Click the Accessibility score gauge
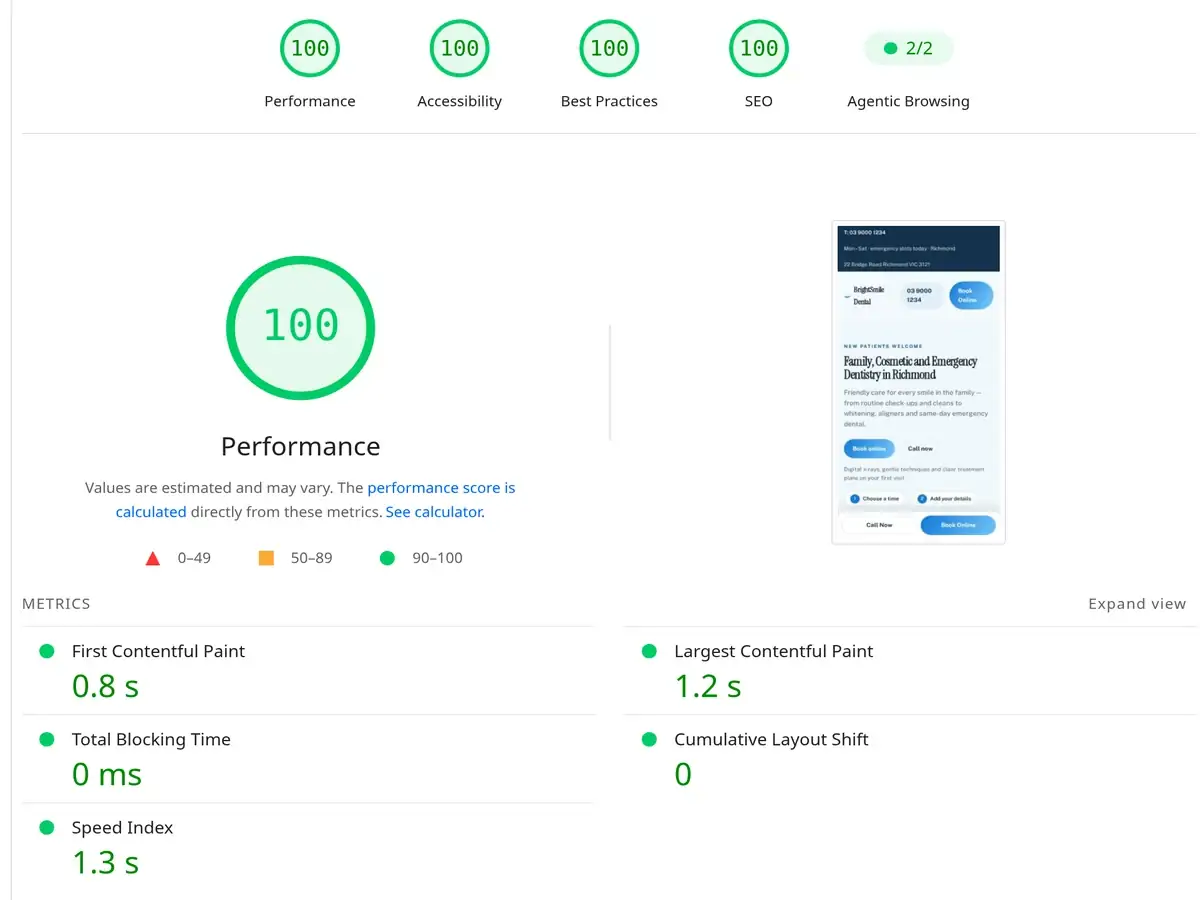Screen dimensions: 1200x900 (x=460, y=48)
